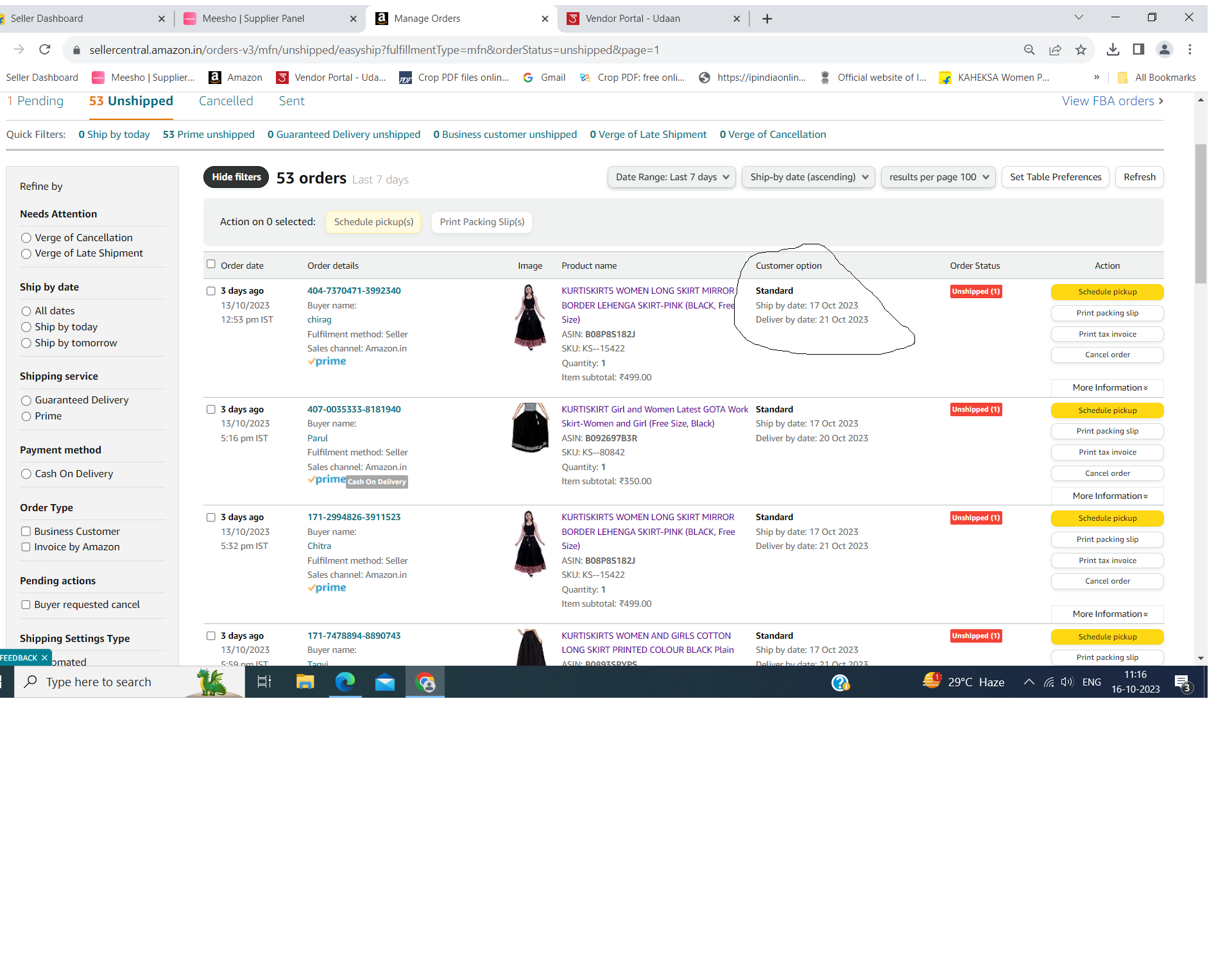
Task: Expand More Information for Parul's order
Action: point(1108,496)
